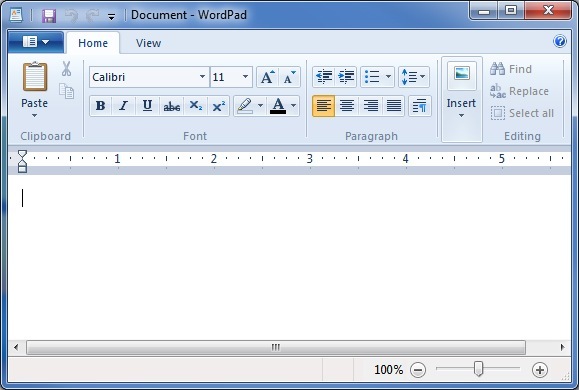Zoom out with minus button

coord(418,370)
